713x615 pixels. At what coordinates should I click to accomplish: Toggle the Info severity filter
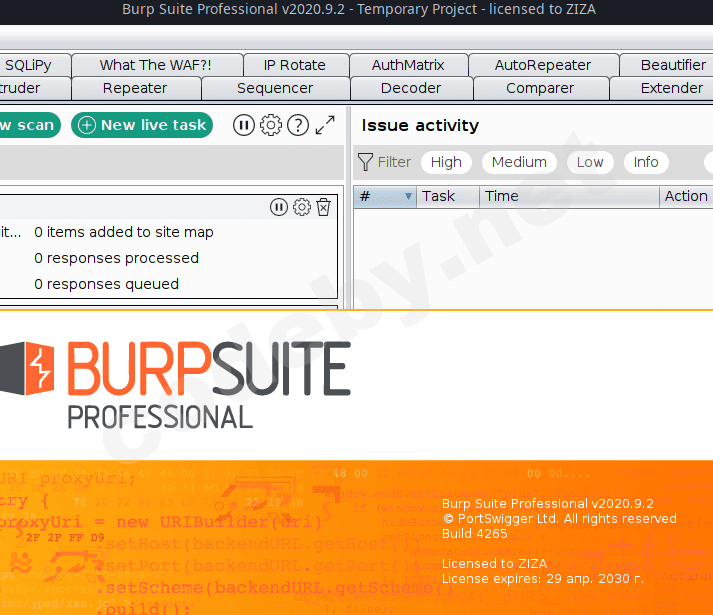[x=646, y=162]
